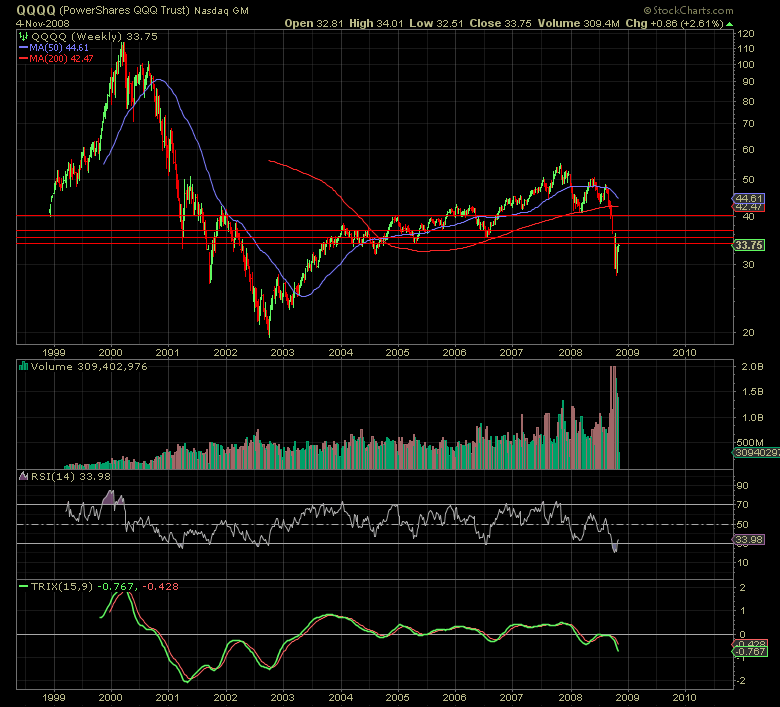This screenshot has width=780, height=707.
Task: Click the Volume 309,402,976 legend text
Action: [x=89, y=366]
